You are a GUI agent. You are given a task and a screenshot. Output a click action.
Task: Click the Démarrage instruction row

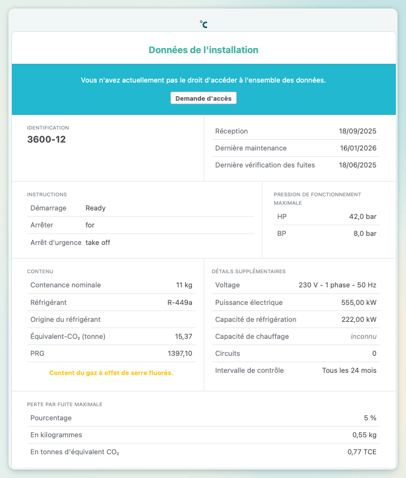(x=140, y=208)
